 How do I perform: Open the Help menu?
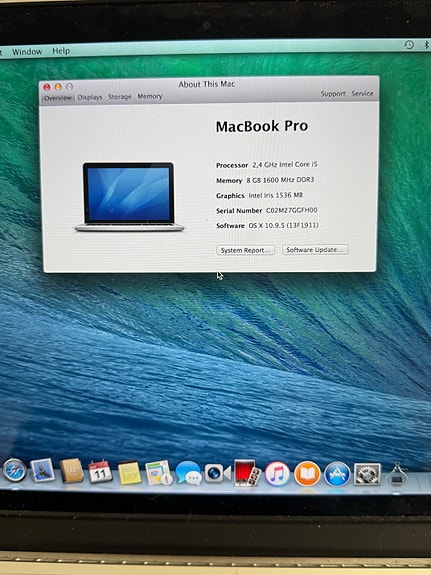click(61, 51)
